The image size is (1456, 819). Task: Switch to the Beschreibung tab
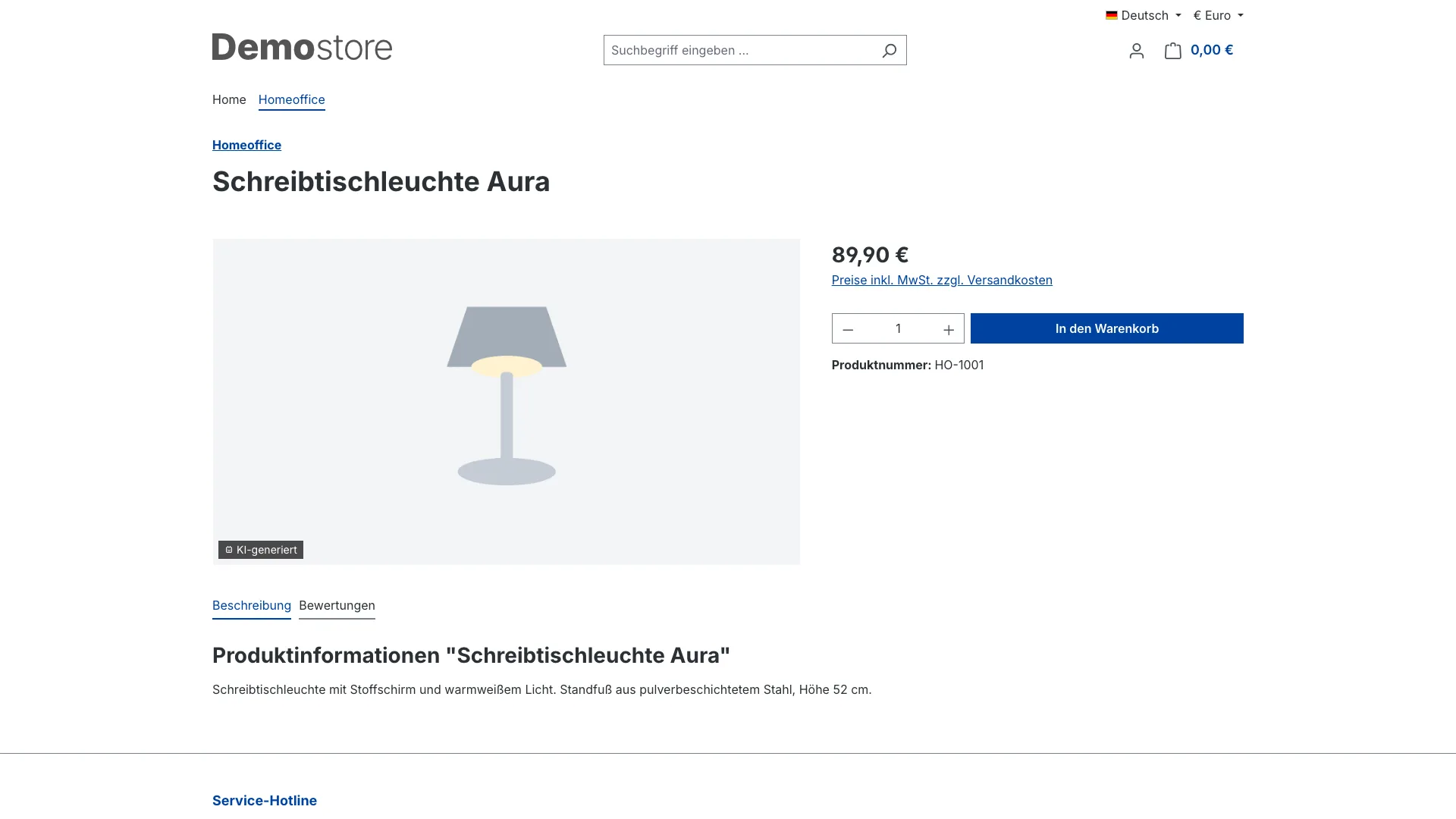pyautogui.click(x=252, y=605)
